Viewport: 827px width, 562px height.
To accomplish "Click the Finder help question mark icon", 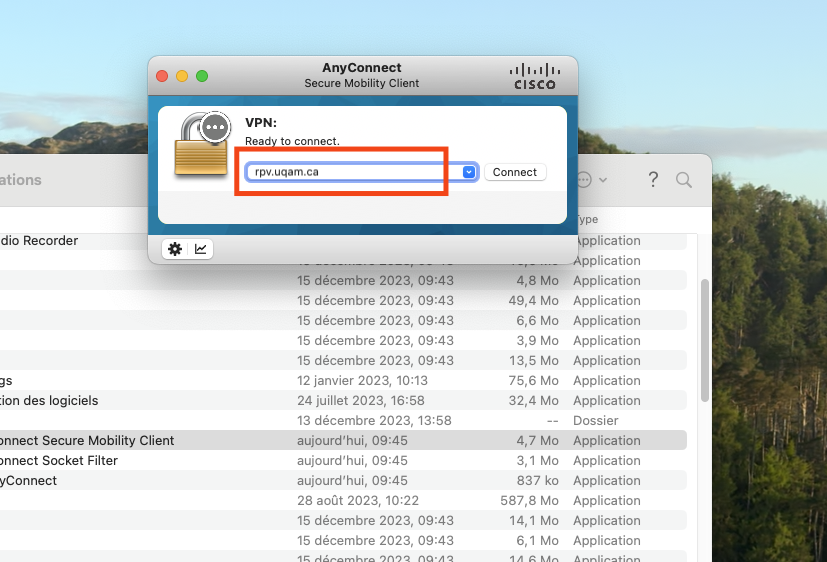I will coord(653,180).
